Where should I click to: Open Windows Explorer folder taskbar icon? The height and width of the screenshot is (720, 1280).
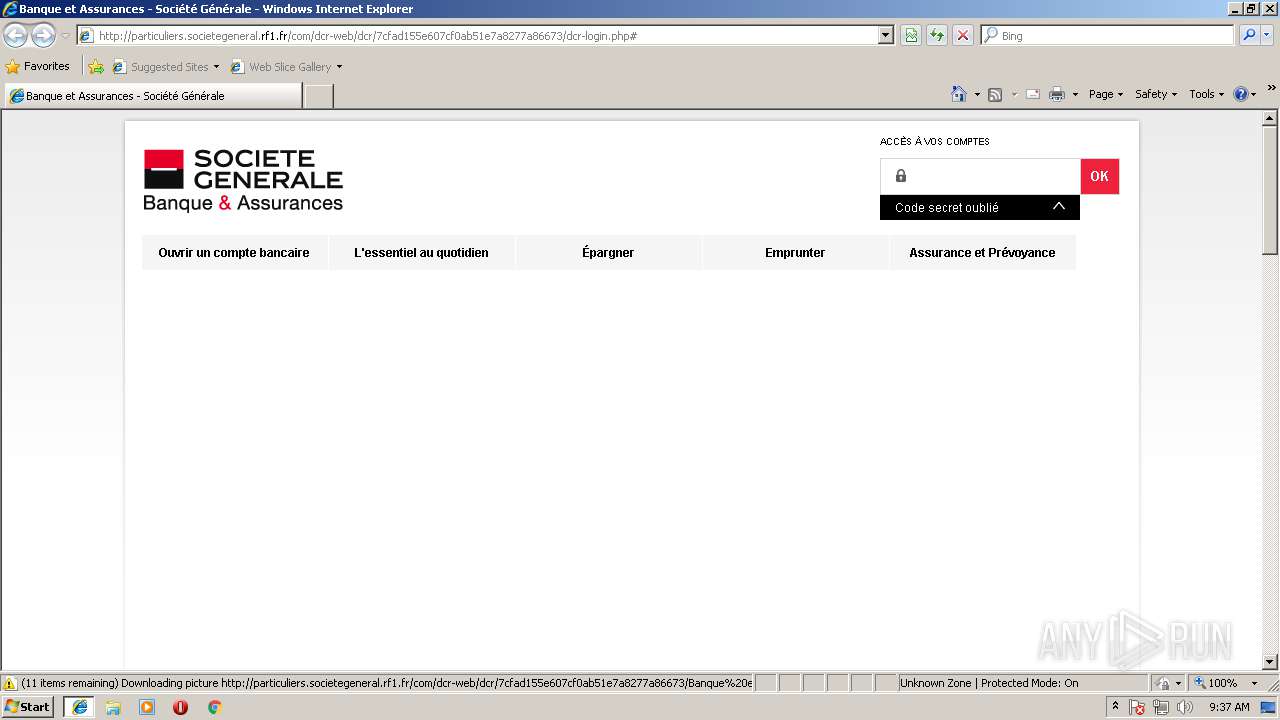[x=113, y=707]
